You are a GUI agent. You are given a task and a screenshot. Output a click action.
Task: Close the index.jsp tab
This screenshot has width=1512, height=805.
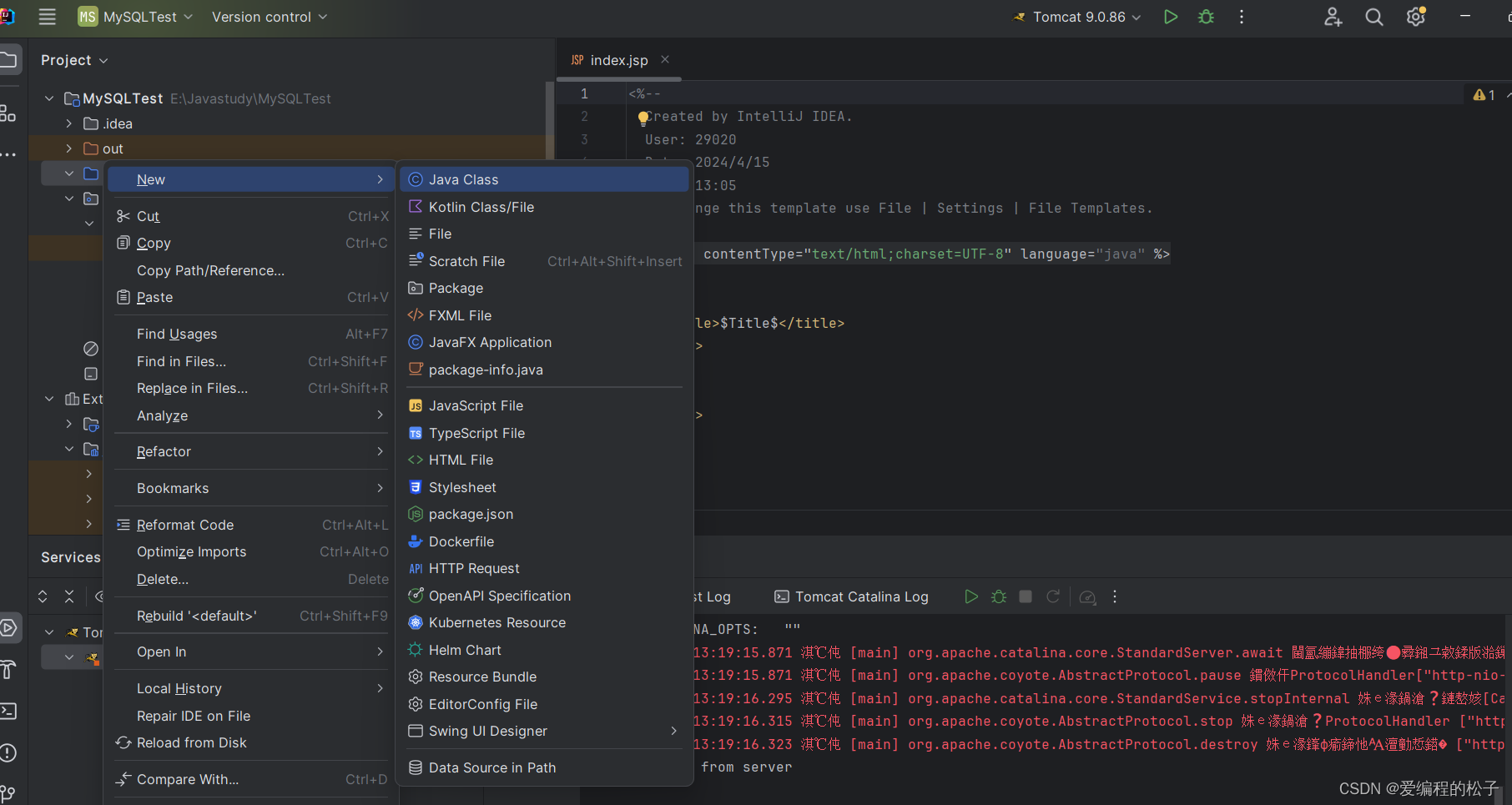click(x=665, y=59)
